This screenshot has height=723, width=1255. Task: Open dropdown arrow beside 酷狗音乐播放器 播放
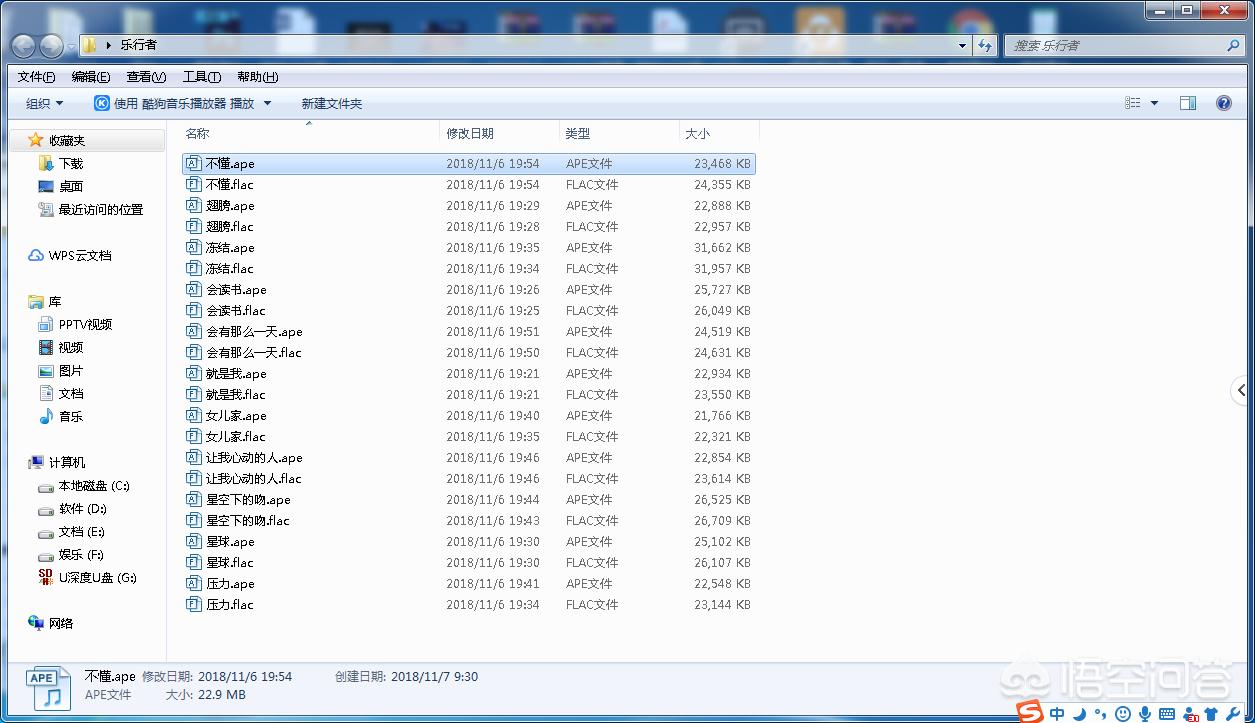pyautogui.click(x=267, y=103)
